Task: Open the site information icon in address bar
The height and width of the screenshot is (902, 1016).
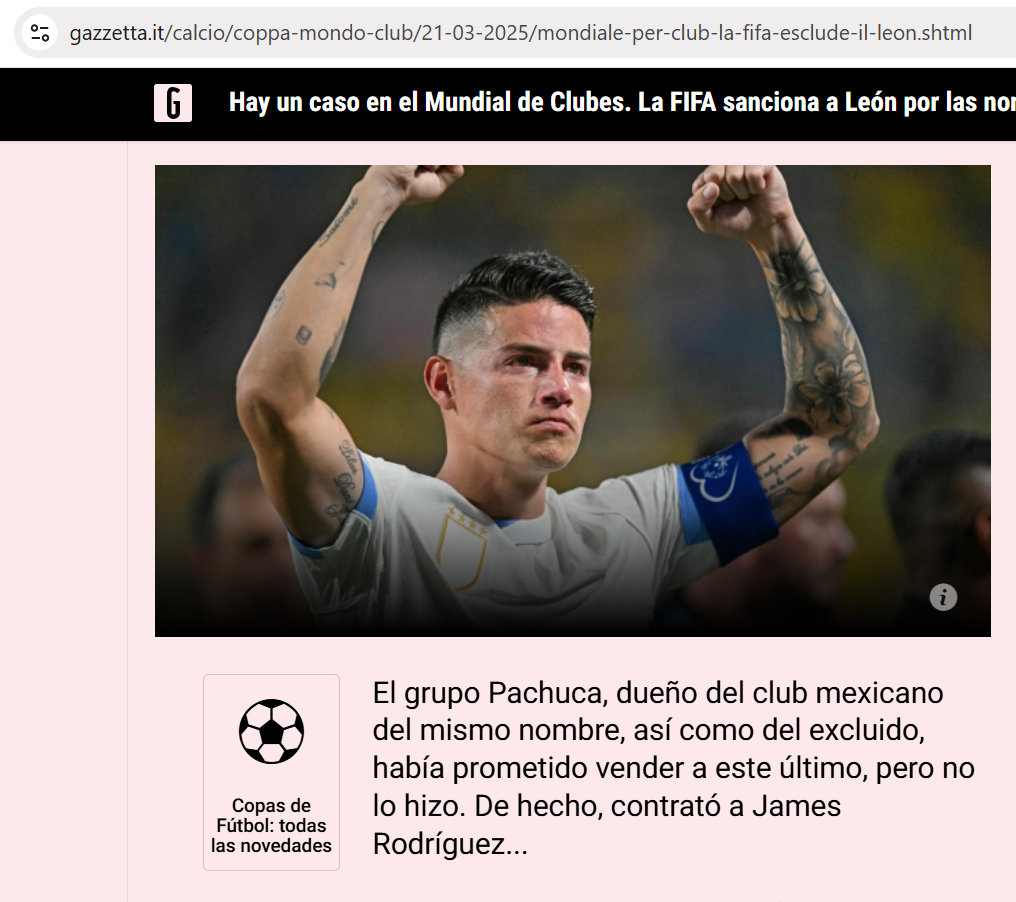Action: tap(40, 32)
